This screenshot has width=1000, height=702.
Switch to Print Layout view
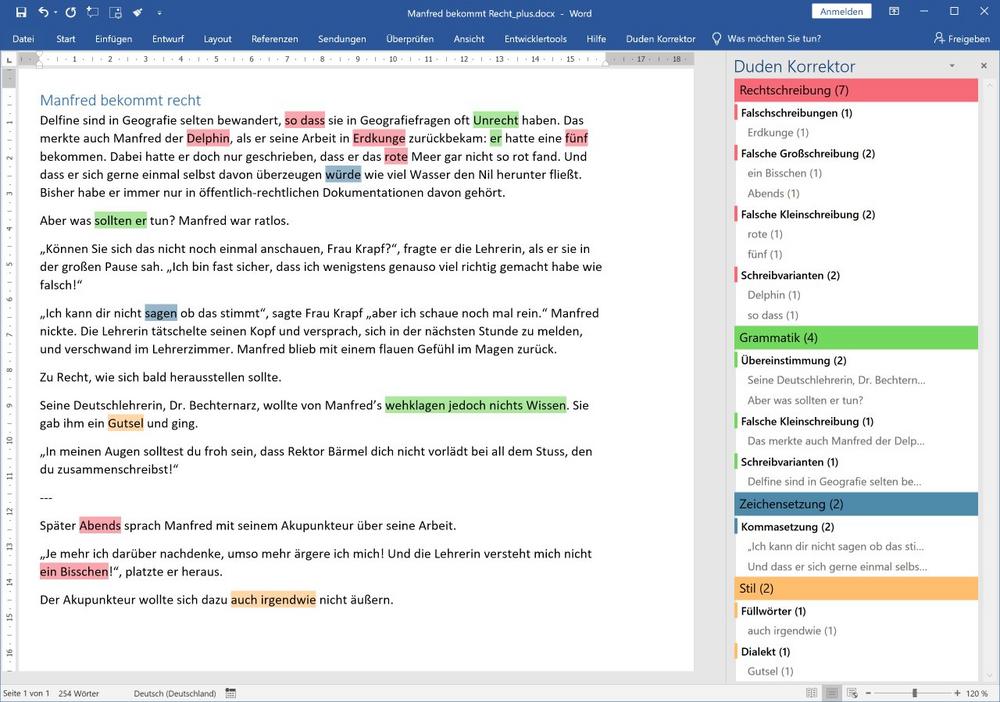tap(830, 693)
